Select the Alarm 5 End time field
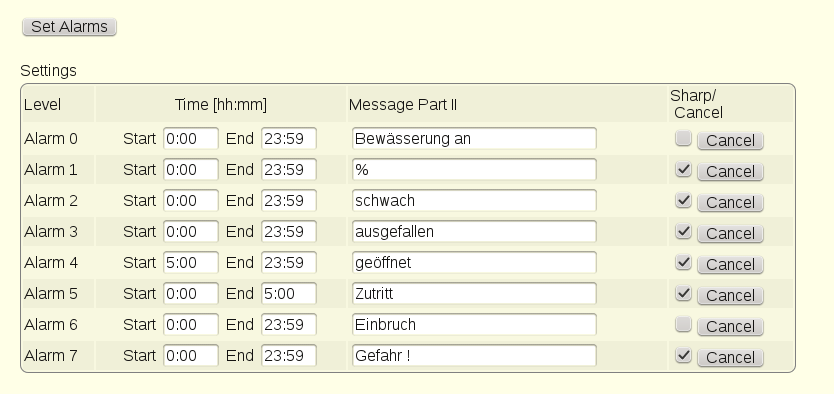The image size is (834, 394). pos(289,294)
